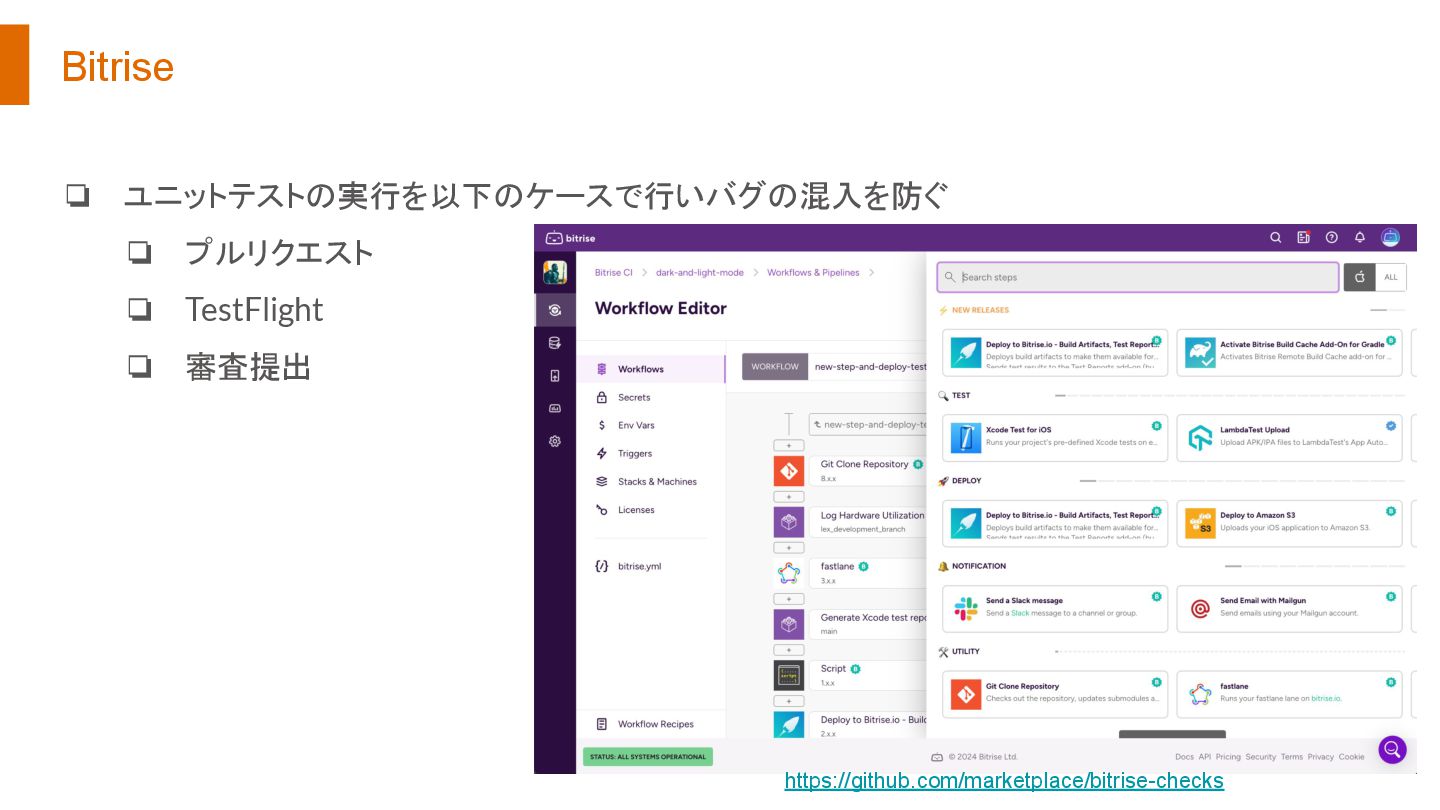The height and width of the screenshot is (810, 1440).
Task: Click the Docs footer link
Action: coord(1184,757)
